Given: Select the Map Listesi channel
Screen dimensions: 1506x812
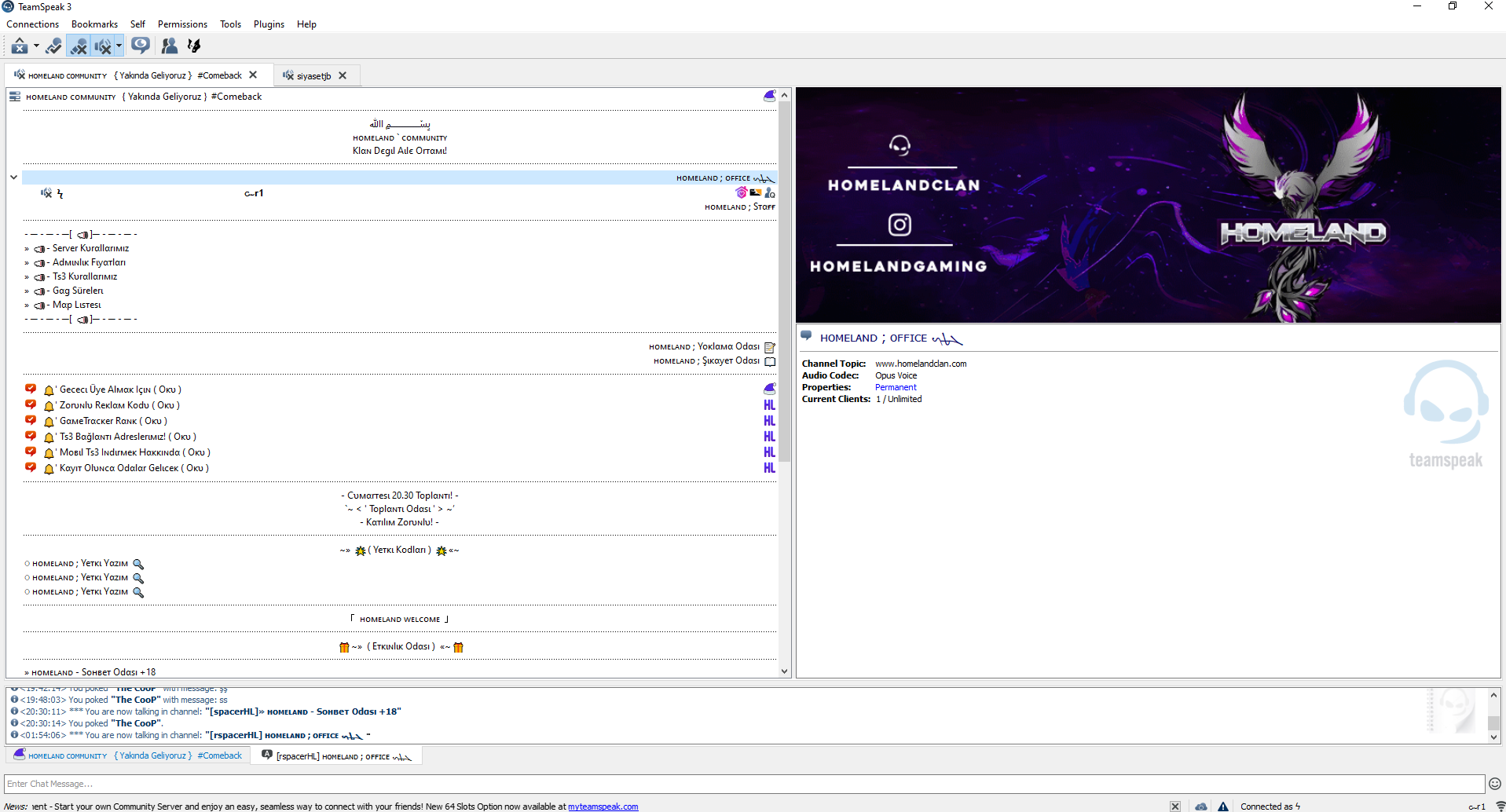Looking at the screenshot, I should click(x=76, y=305).
